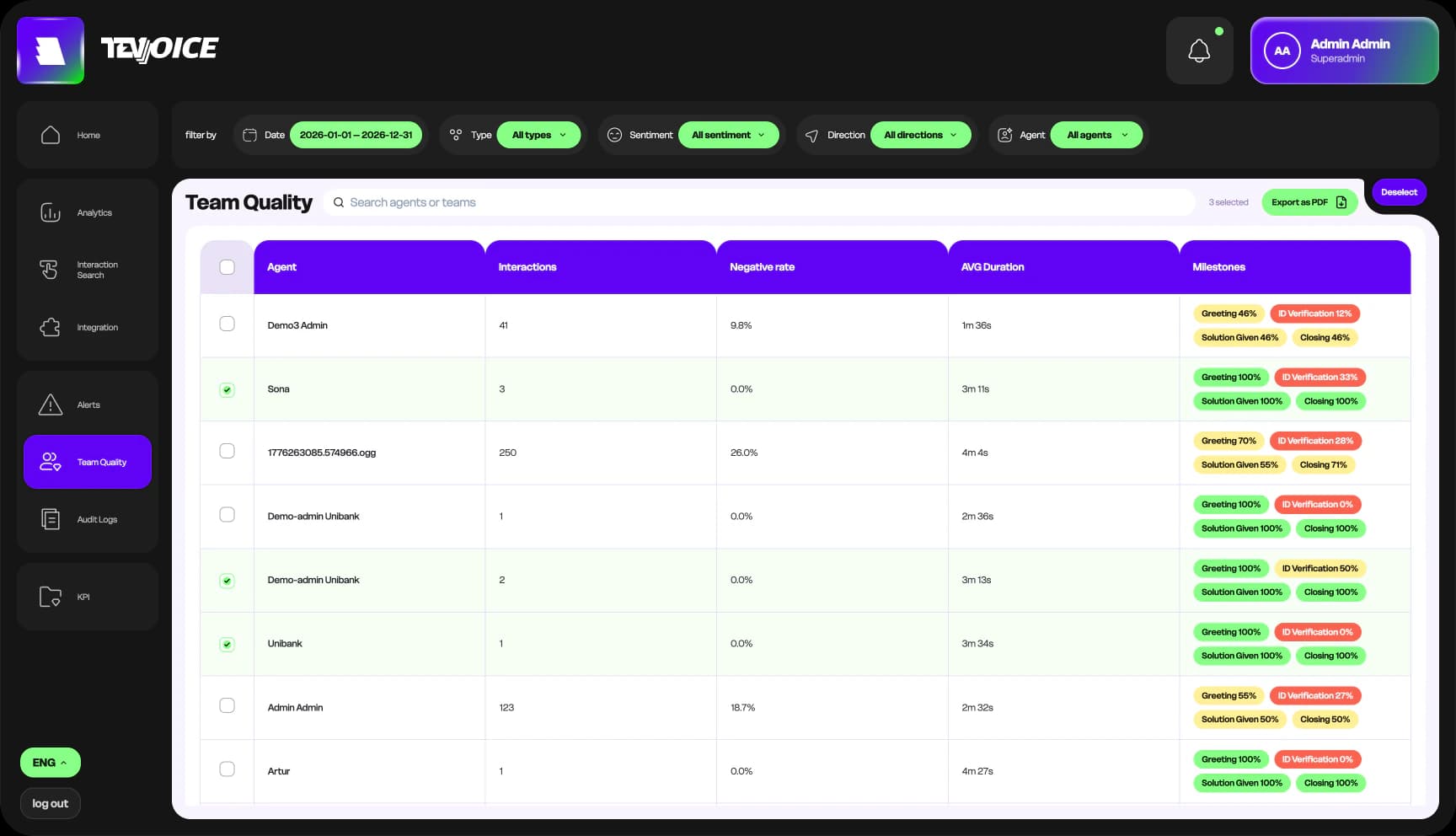Click the ID Verification 12% badge

[x=1314, y=313]
